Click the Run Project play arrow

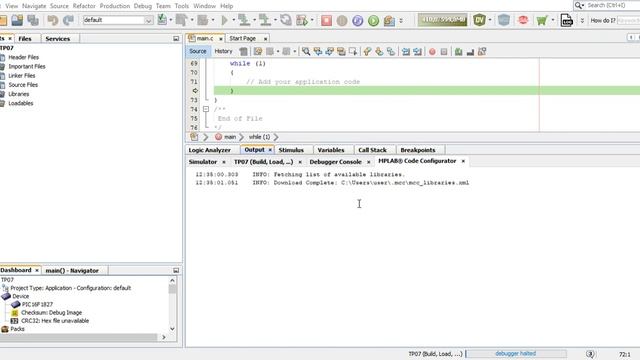pos(224,20)
